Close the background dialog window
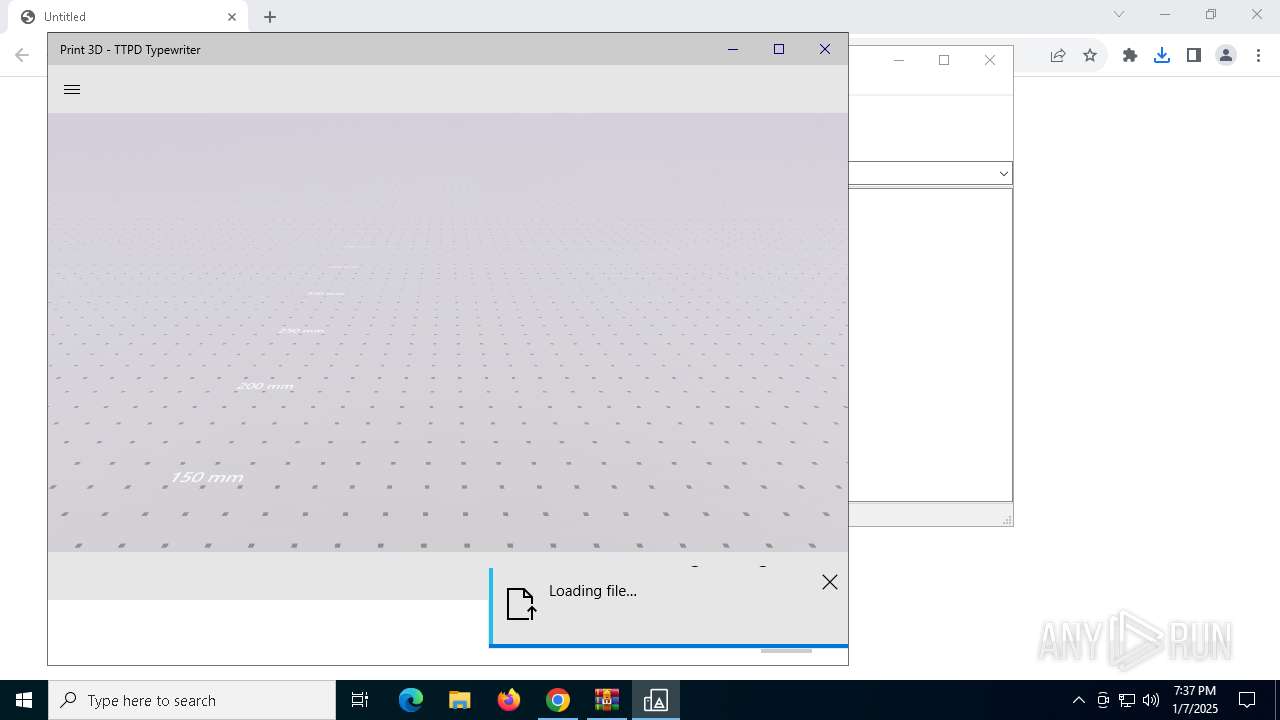The image size is (1280, 720). (990, 60)
